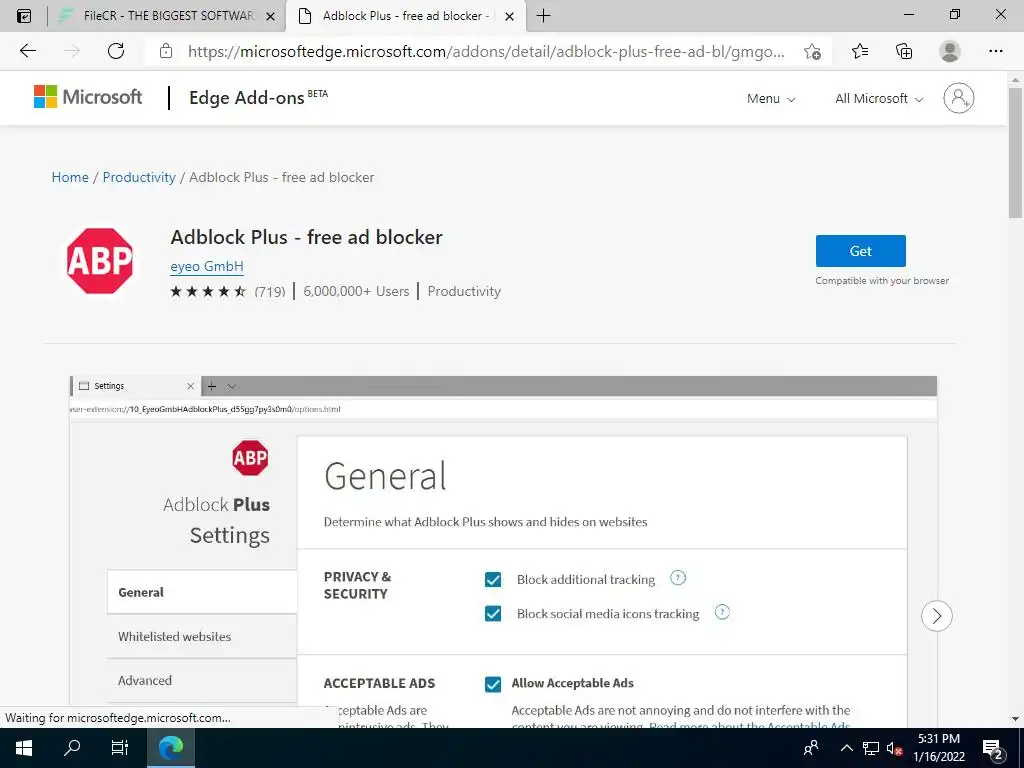Click the Get button
Screen dimensions: 1024x768
click(860, 251)
